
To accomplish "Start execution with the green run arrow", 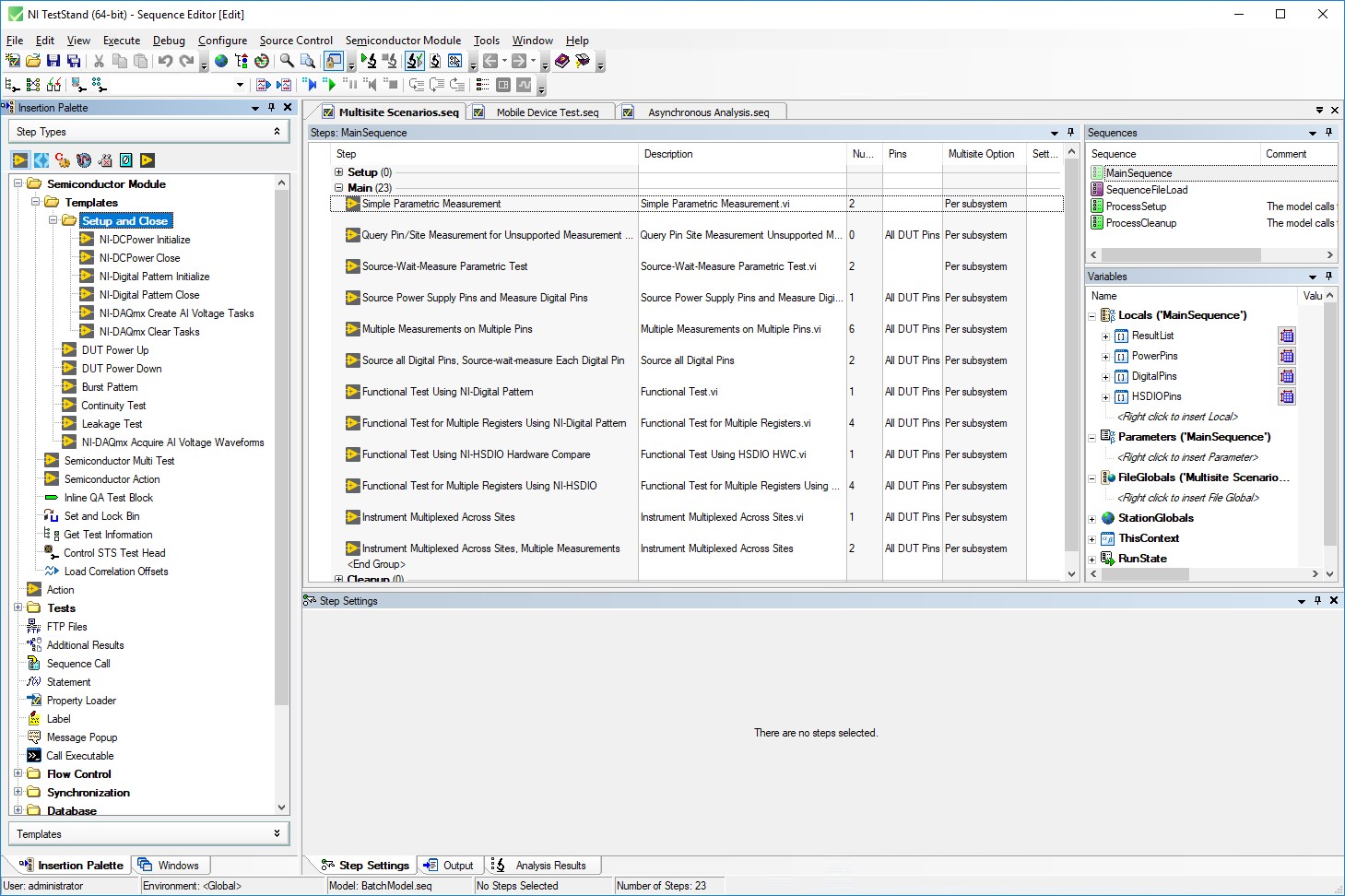I will (x=330, y=84).
